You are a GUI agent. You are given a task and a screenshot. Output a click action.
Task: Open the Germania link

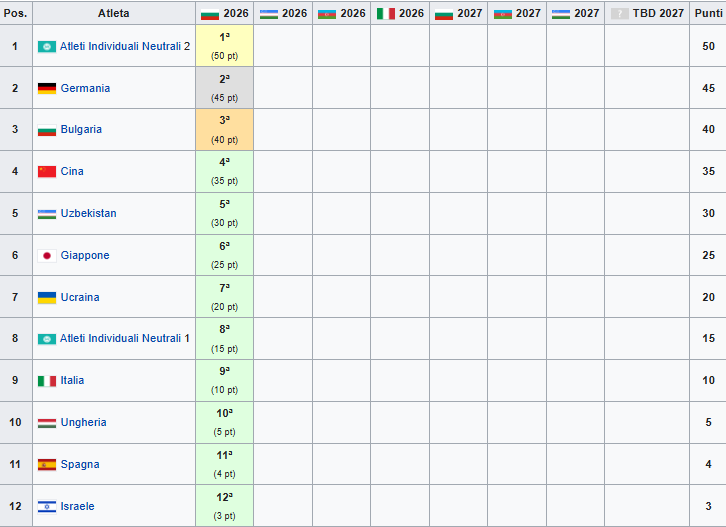click(85, 88)
